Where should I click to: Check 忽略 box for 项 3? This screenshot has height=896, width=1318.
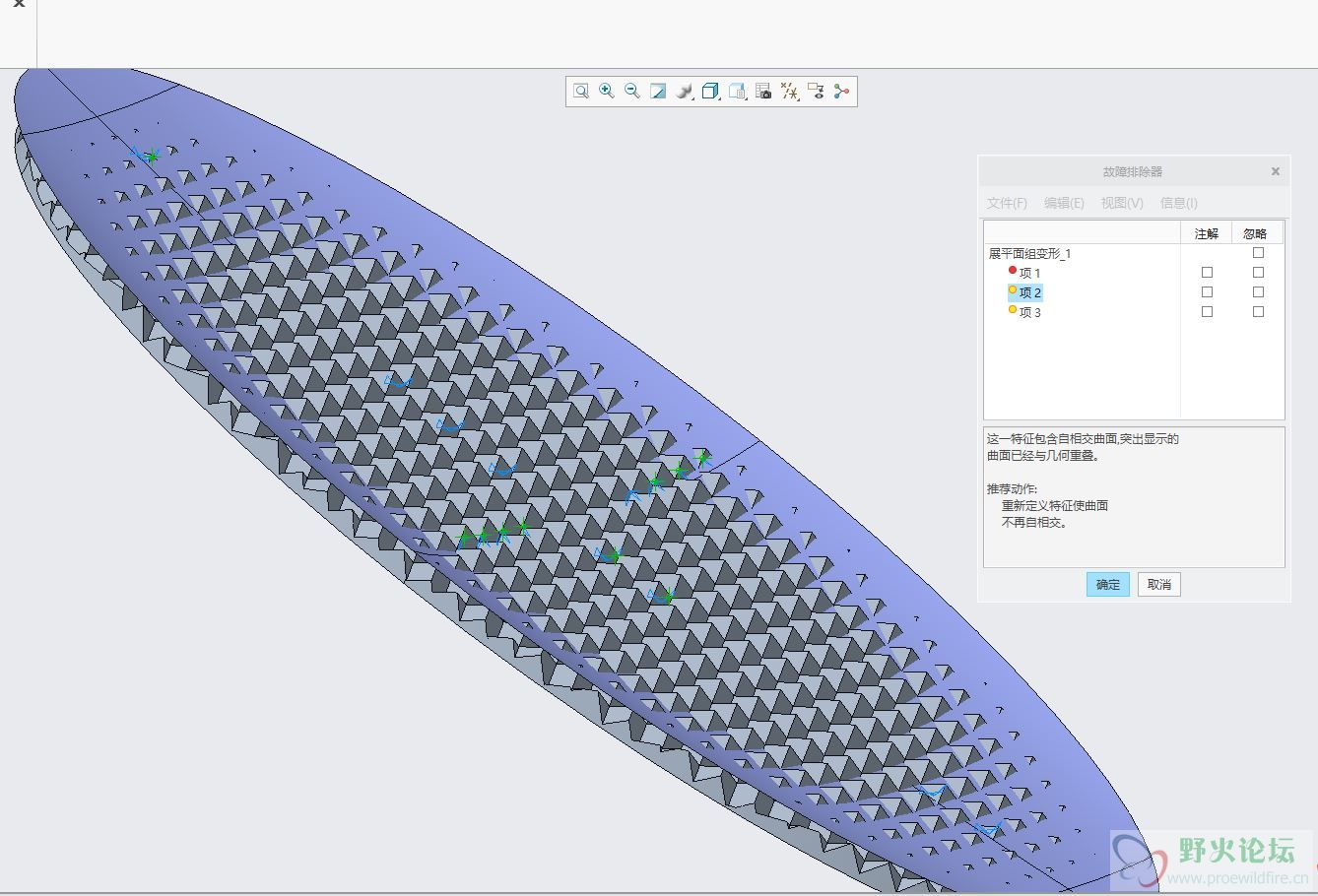coord(1258,312)
